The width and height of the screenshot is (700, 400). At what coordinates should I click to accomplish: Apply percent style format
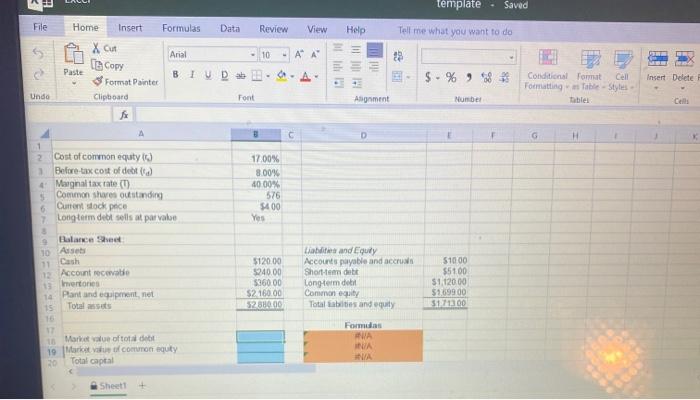point(451,78)
